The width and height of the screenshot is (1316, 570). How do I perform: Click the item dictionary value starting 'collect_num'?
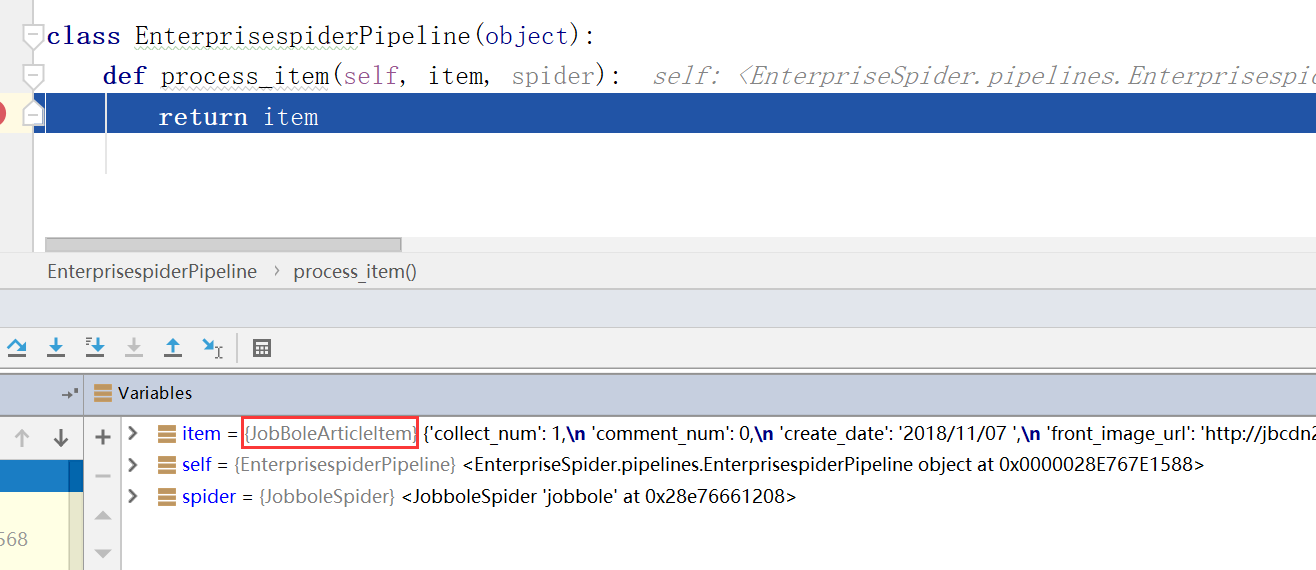tap(868, 433)
